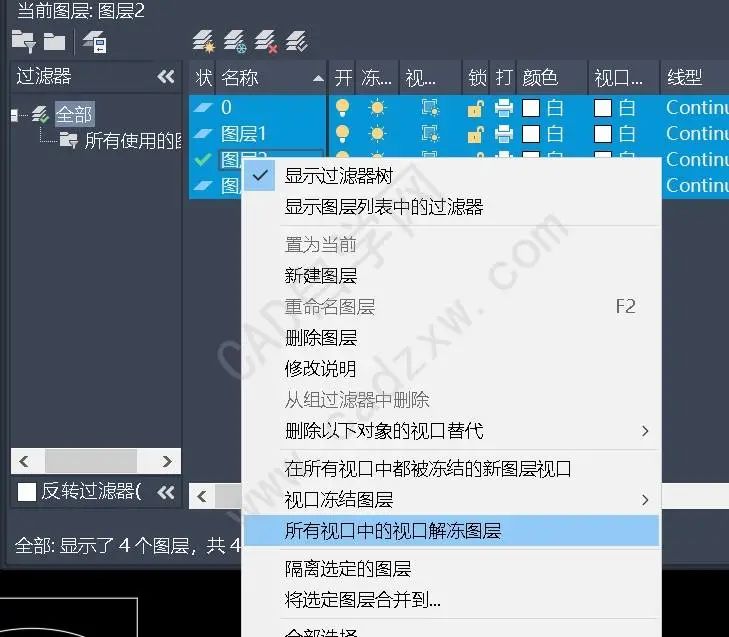Open viewport color swatch for layer 0

[603, 108]
